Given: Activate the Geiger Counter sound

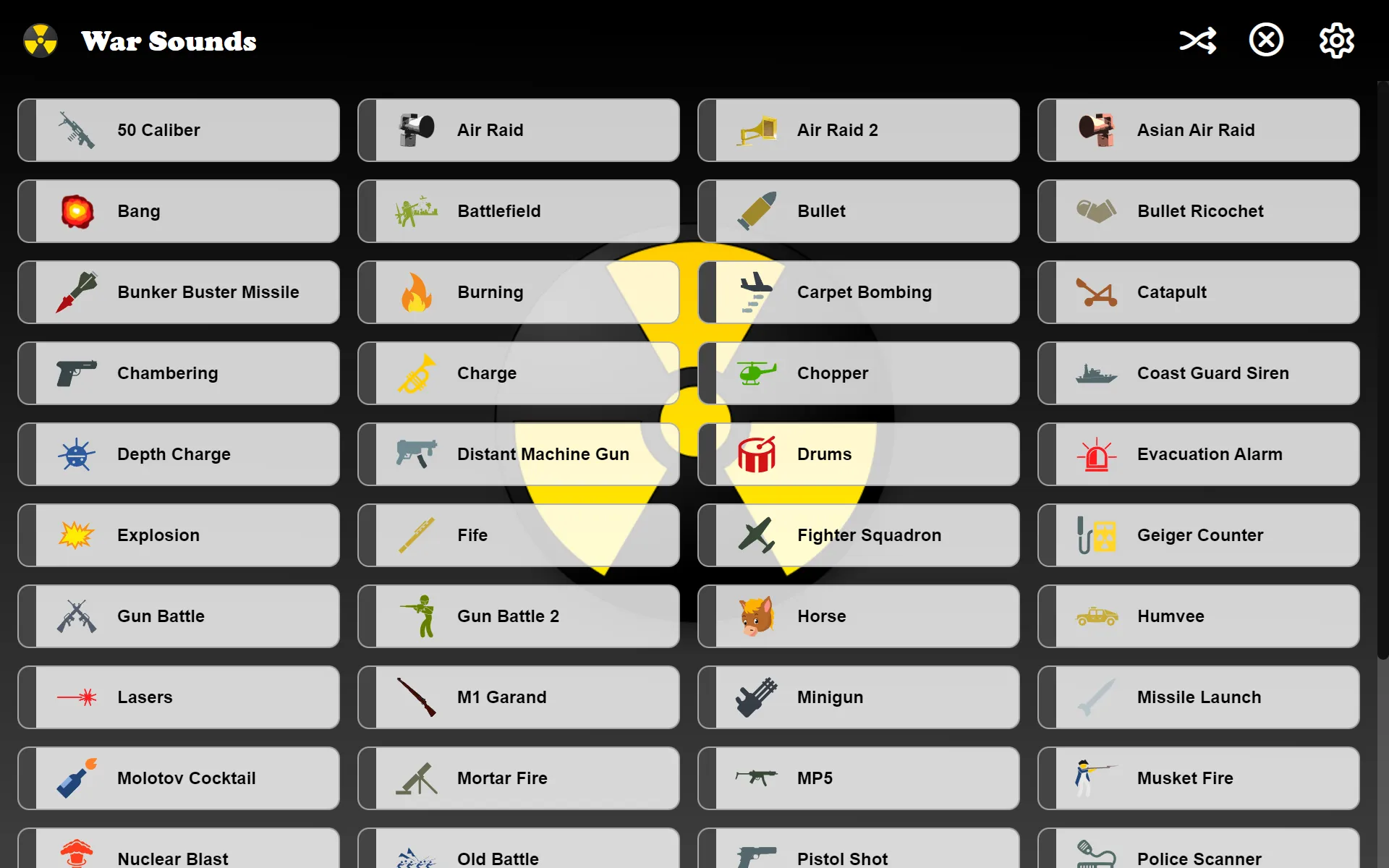Looking at the screenshot, I should tap(1199, 535).
